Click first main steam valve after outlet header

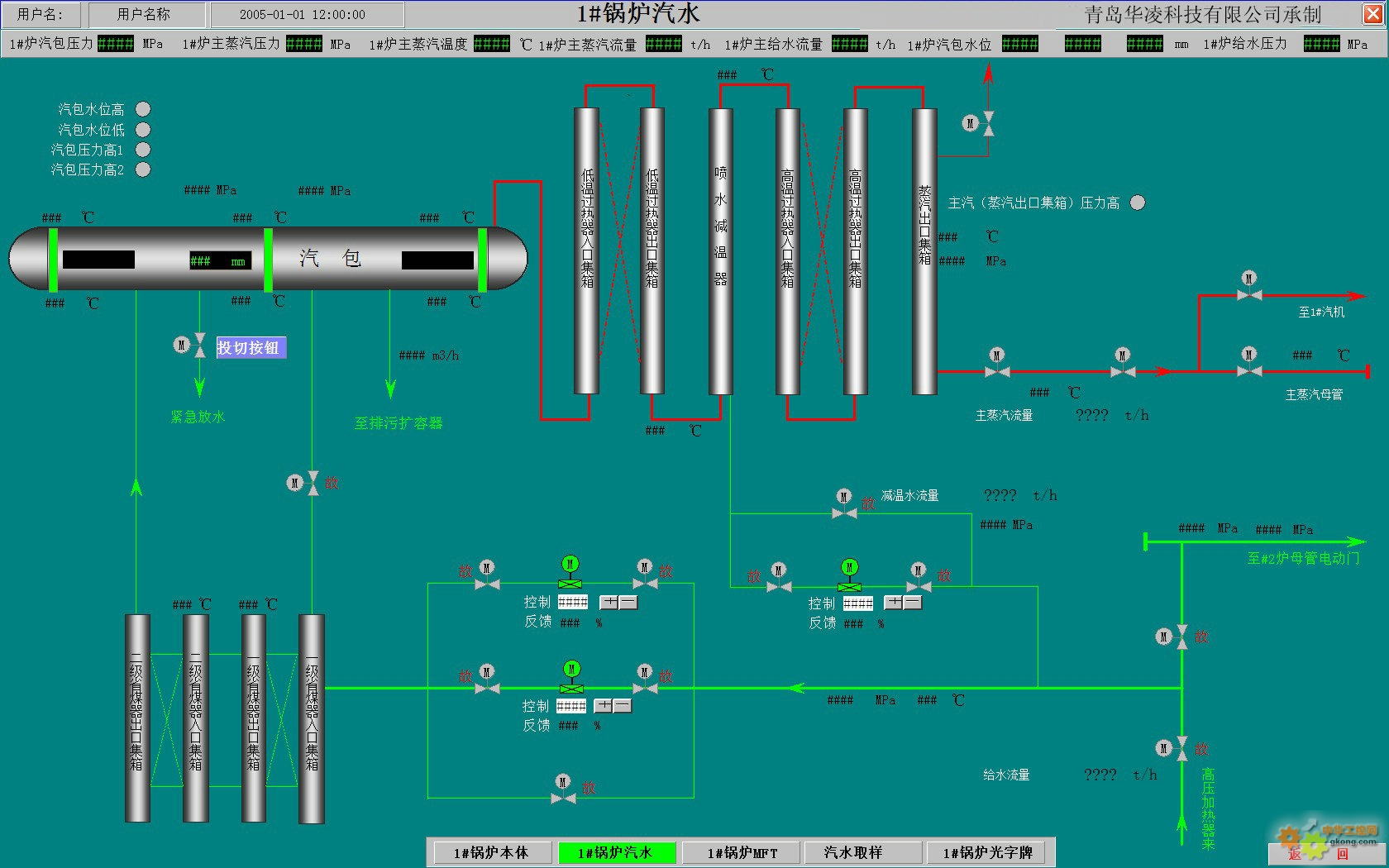coord(996,364)
